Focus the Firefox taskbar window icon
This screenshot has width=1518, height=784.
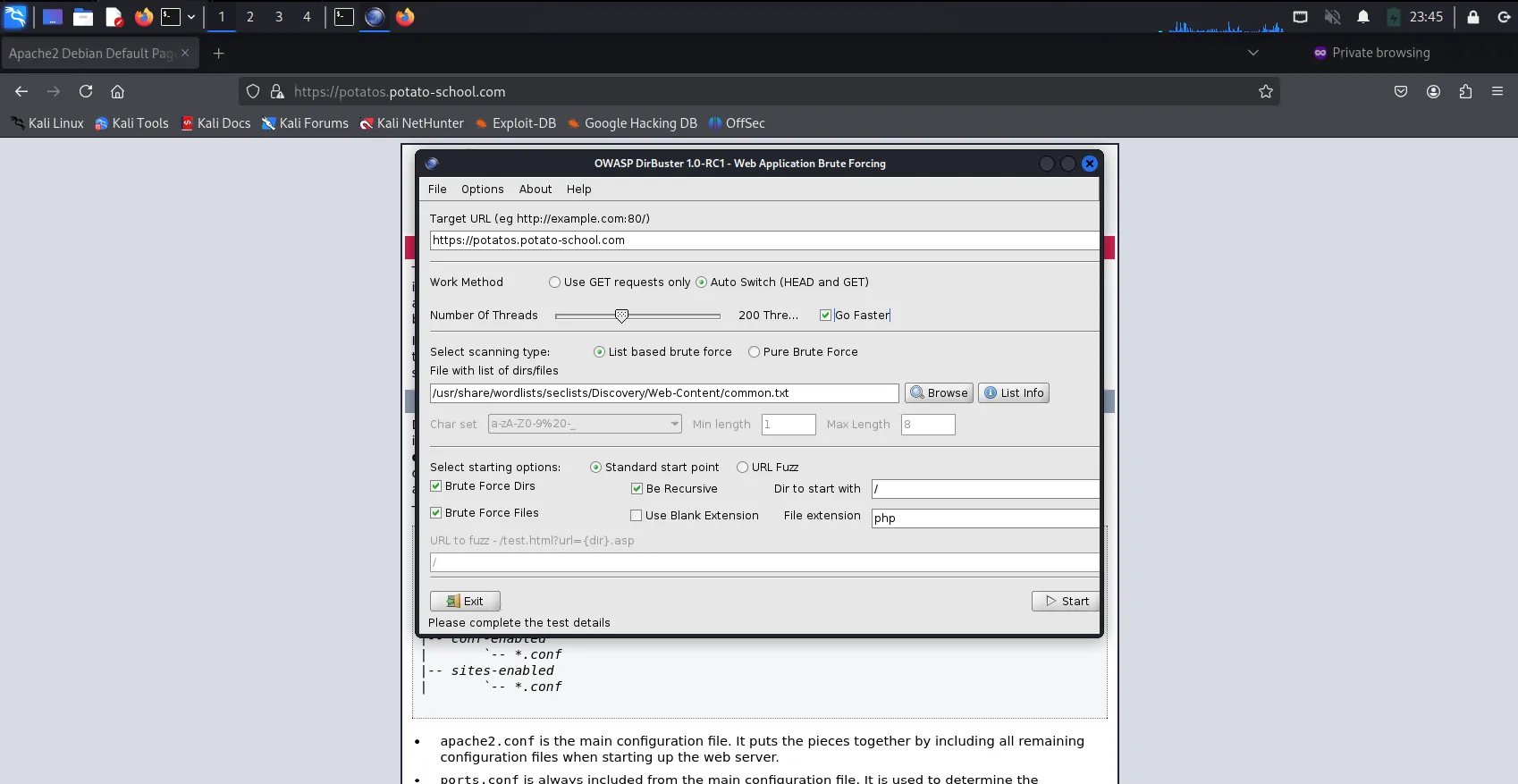[405, 17]
